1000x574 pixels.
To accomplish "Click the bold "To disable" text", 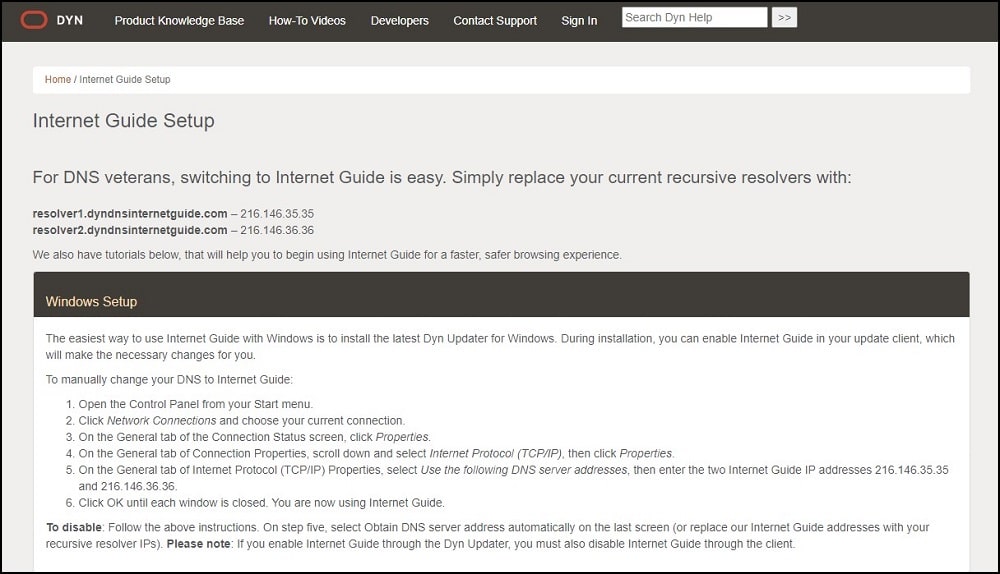I will pos(74,527).
